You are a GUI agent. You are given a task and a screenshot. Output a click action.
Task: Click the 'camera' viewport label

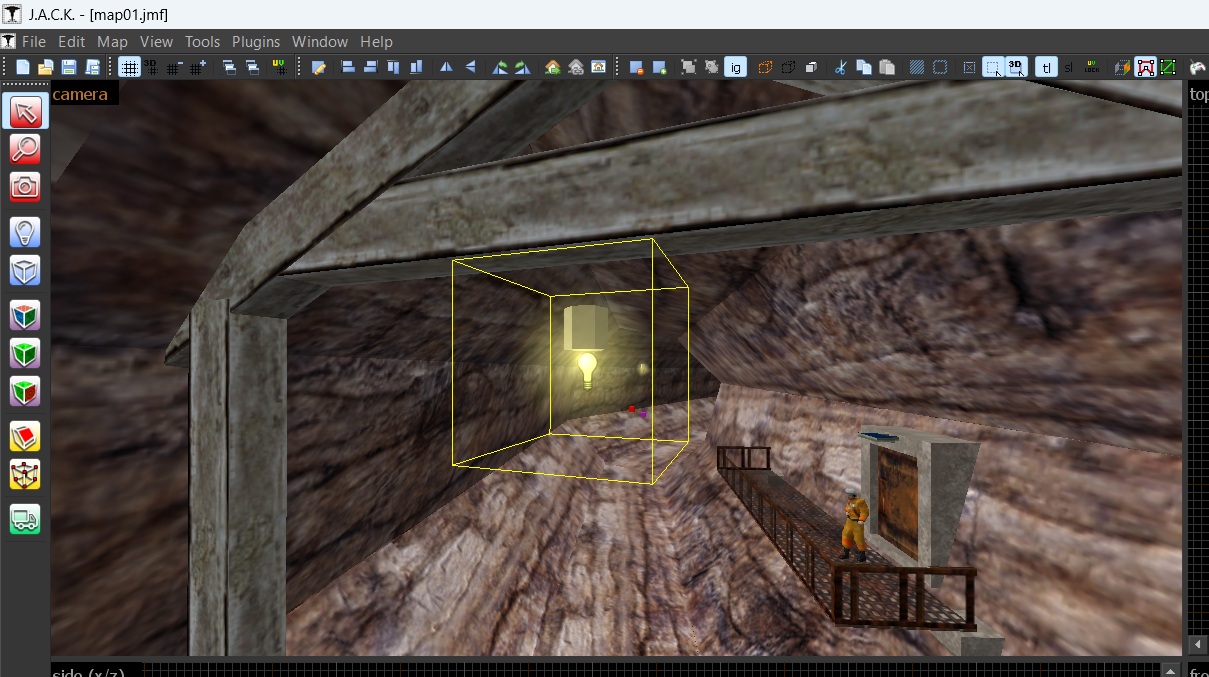(80, 94)
